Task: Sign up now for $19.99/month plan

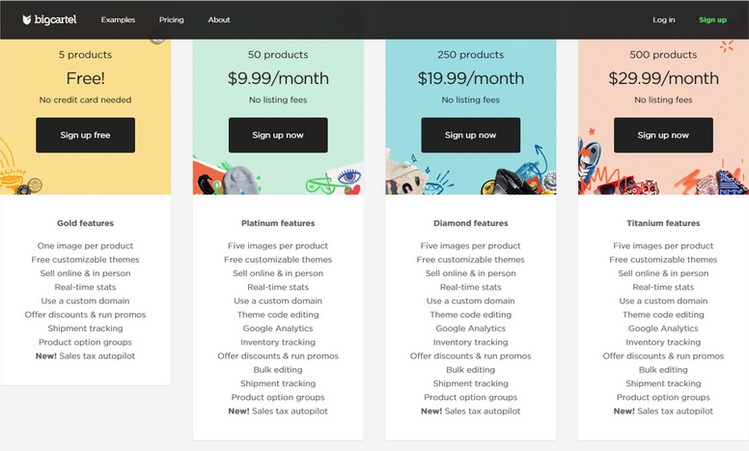Action: (471, 135)
